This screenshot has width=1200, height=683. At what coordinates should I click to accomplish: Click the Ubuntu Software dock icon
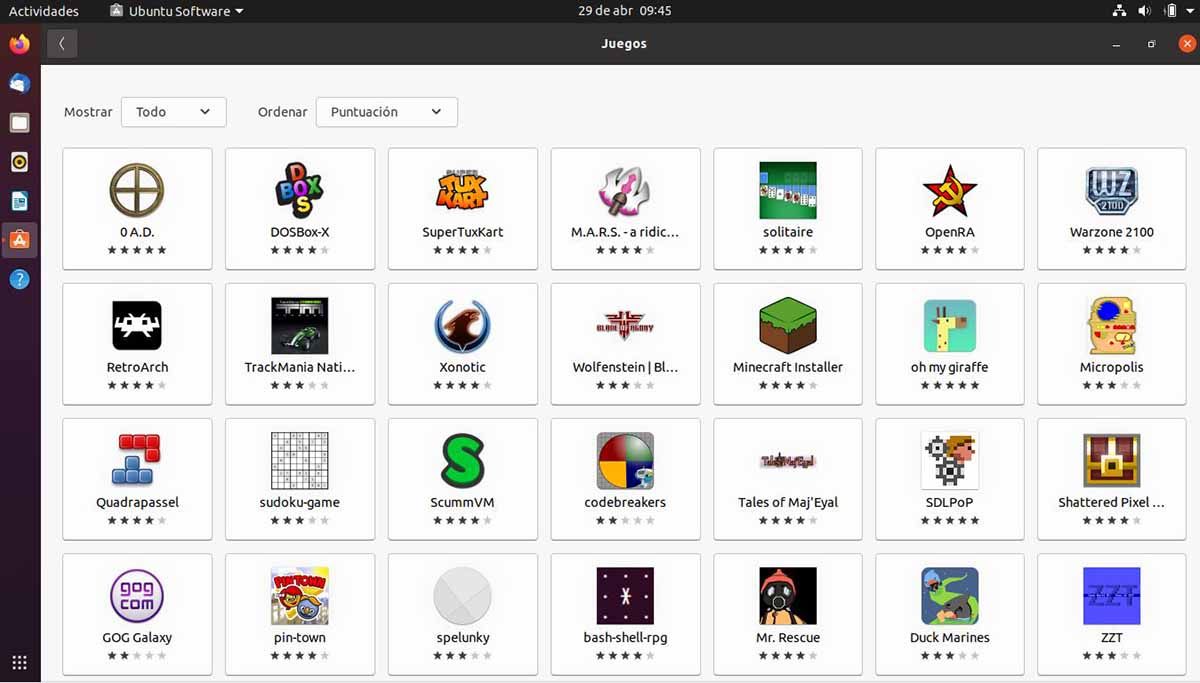[19, 240]
